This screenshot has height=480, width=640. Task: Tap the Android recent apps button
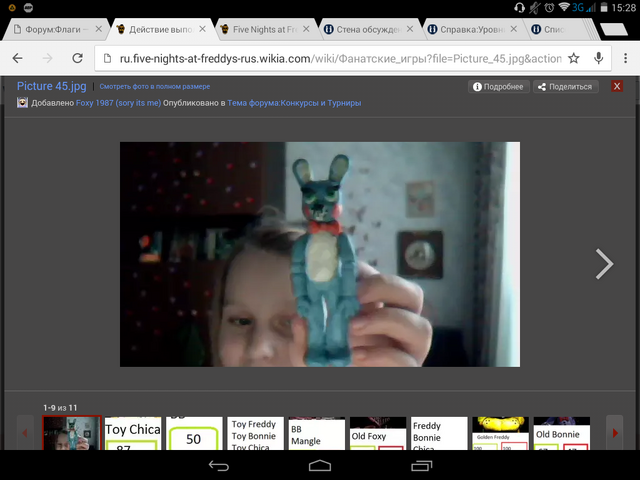[x=421, y=465]
